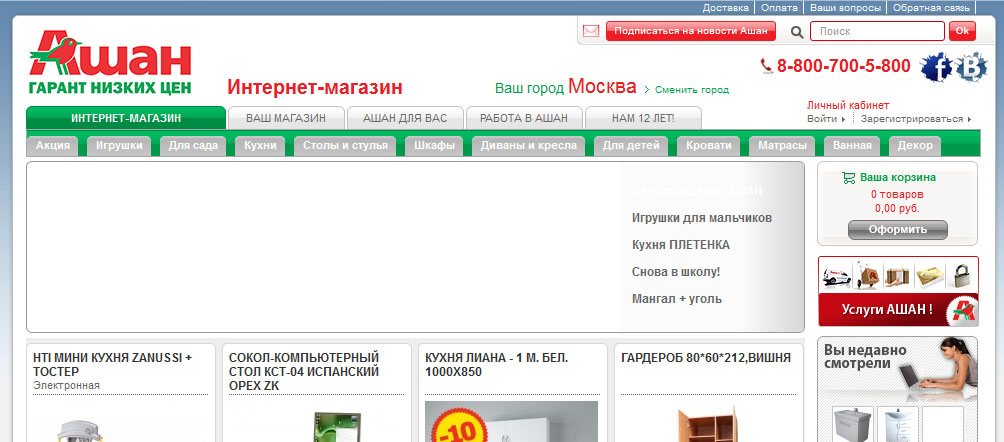Screen dimensions: 1004x442
Task: Open the НАМ 12 ЛЕТ! tab
Action: pyautogui.click(x=644, y=118)
